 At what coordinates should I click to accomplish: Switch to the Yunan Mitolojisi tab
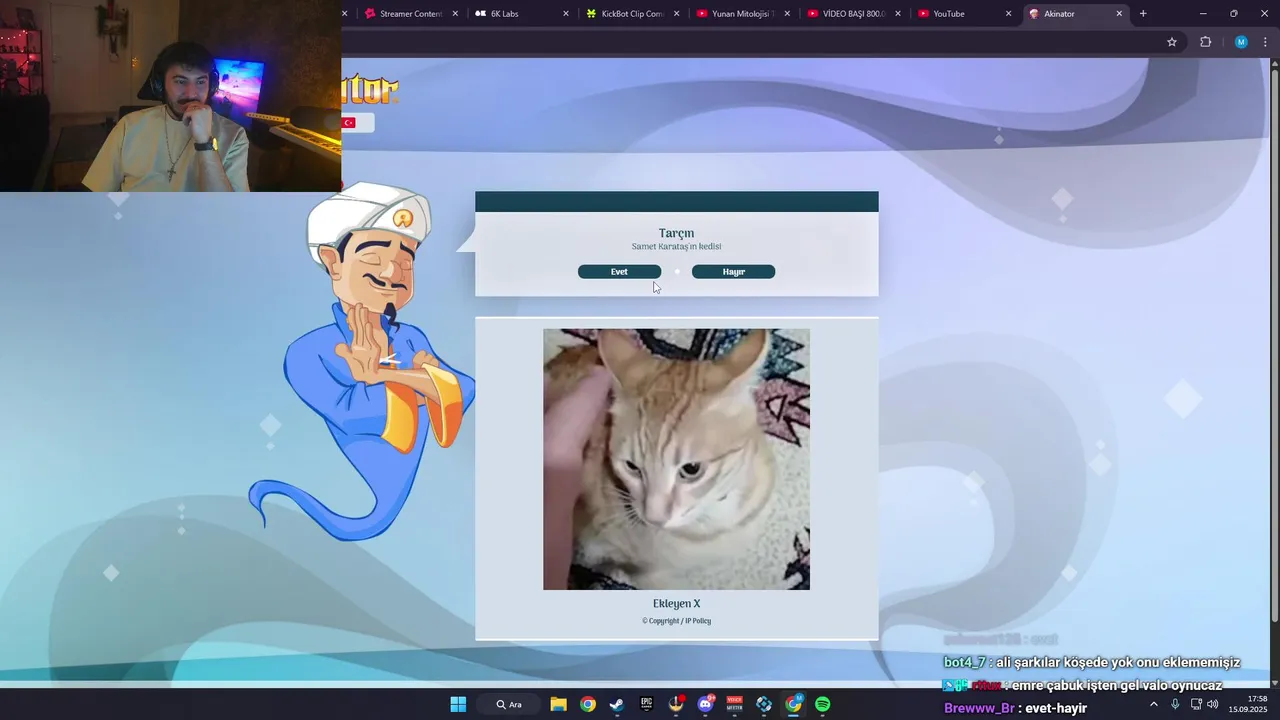pos(742,14)
